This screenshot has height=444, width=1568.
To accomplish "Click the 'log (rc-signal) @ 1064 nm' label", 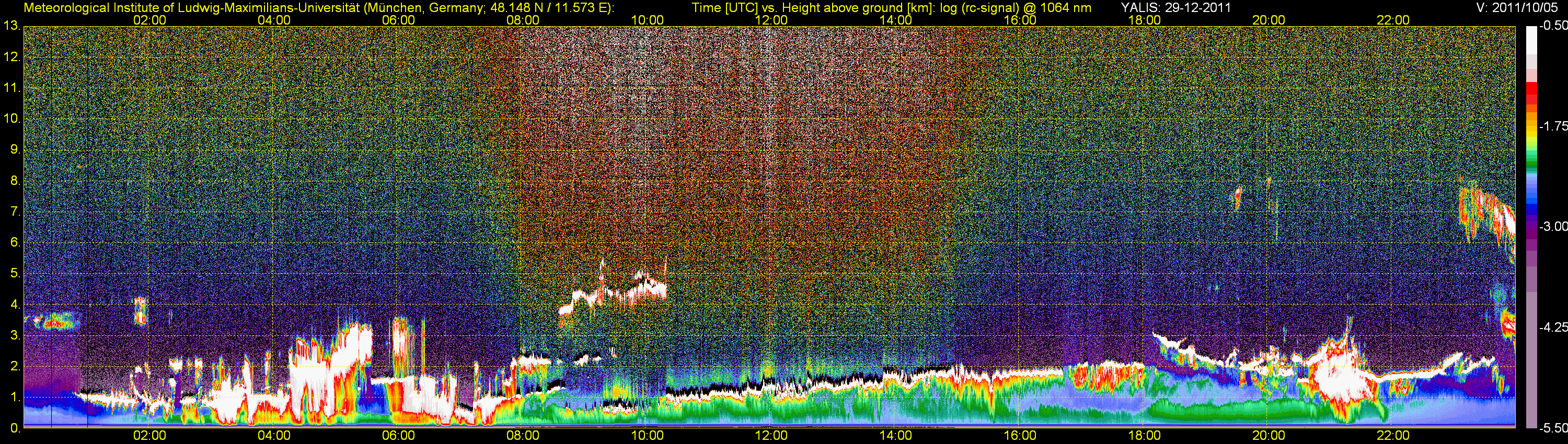I will pos(1016,8).
